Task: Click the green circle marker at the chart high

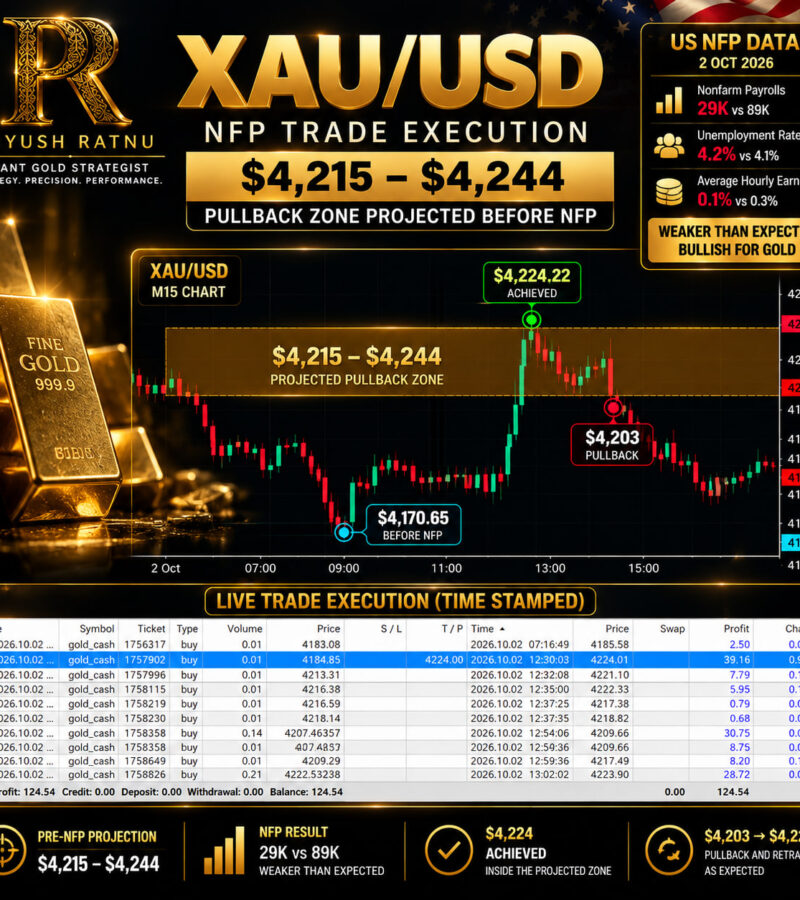Action: [x=531, y=320]
